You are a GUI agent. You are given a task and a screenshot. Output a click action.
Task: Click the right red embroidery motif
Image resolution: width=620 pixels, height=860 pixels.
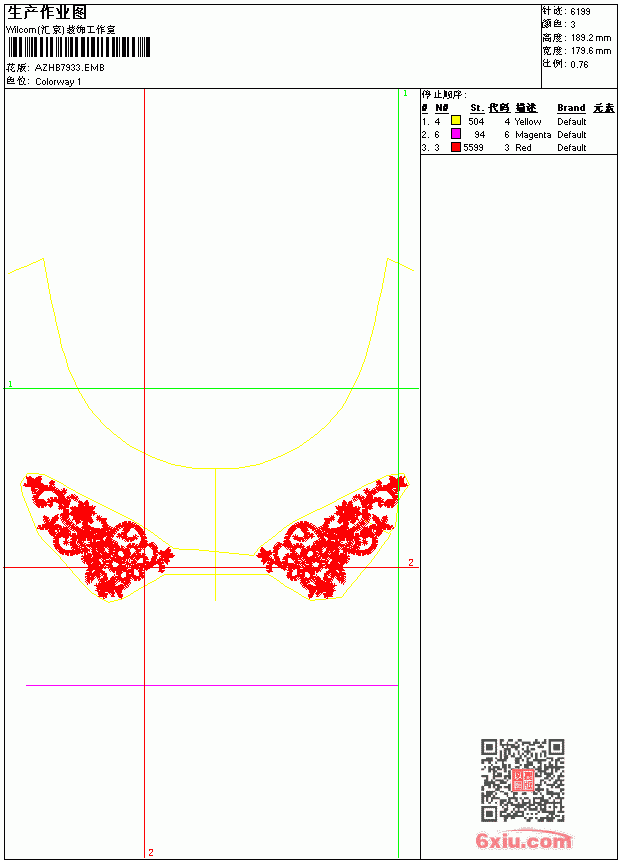[332, 536]
